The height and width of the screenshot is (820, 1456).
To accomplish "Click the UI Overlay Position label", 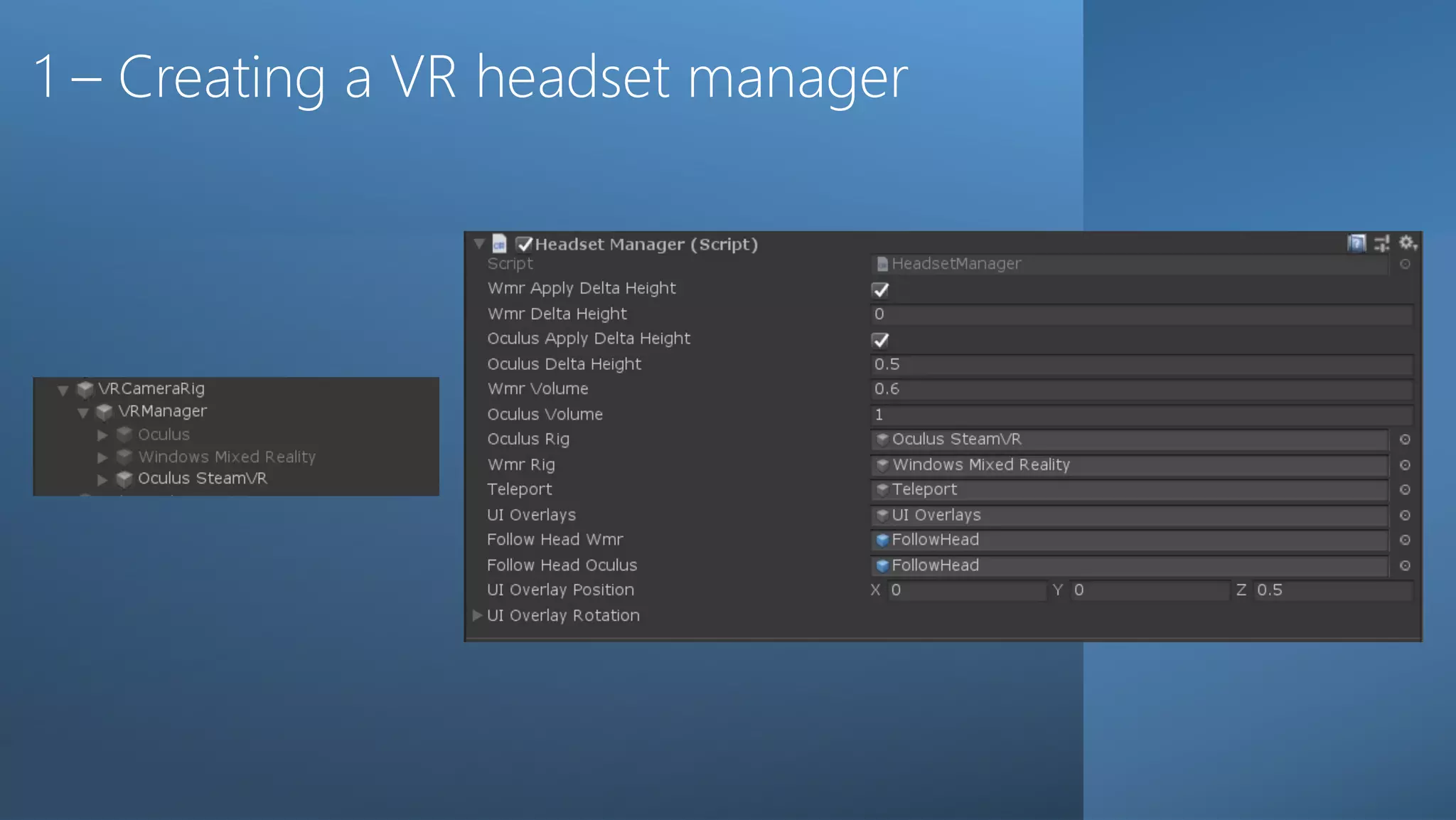I will pos(560,590).
